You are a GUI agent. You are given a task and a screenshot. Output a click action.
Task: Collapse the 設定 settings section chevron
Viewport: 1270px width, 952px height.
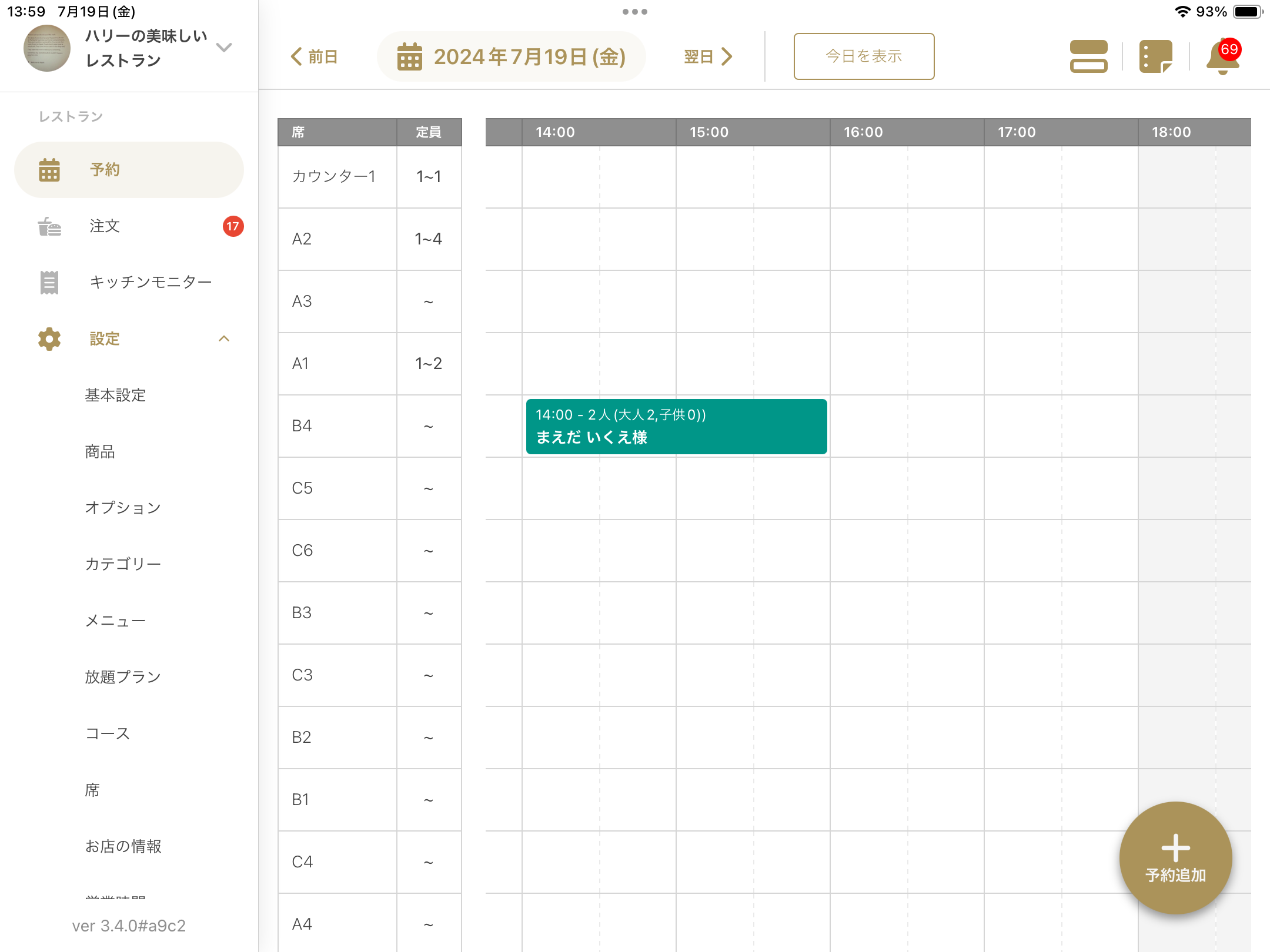click(x=224, y=339)
